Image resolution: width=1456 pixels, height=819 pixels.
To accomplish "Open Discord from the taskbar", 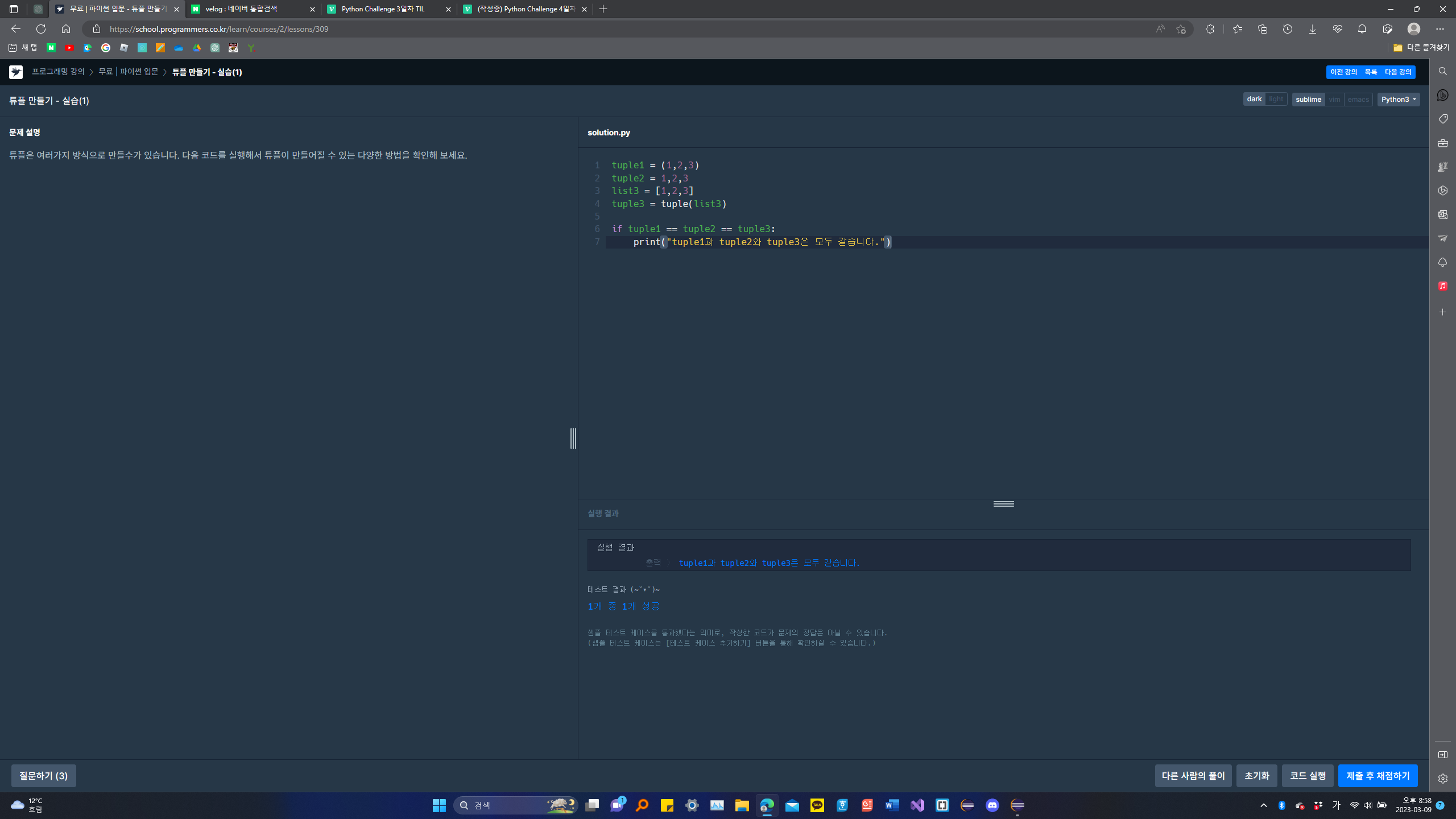I will pyautogui.click(x=992, y=805).
